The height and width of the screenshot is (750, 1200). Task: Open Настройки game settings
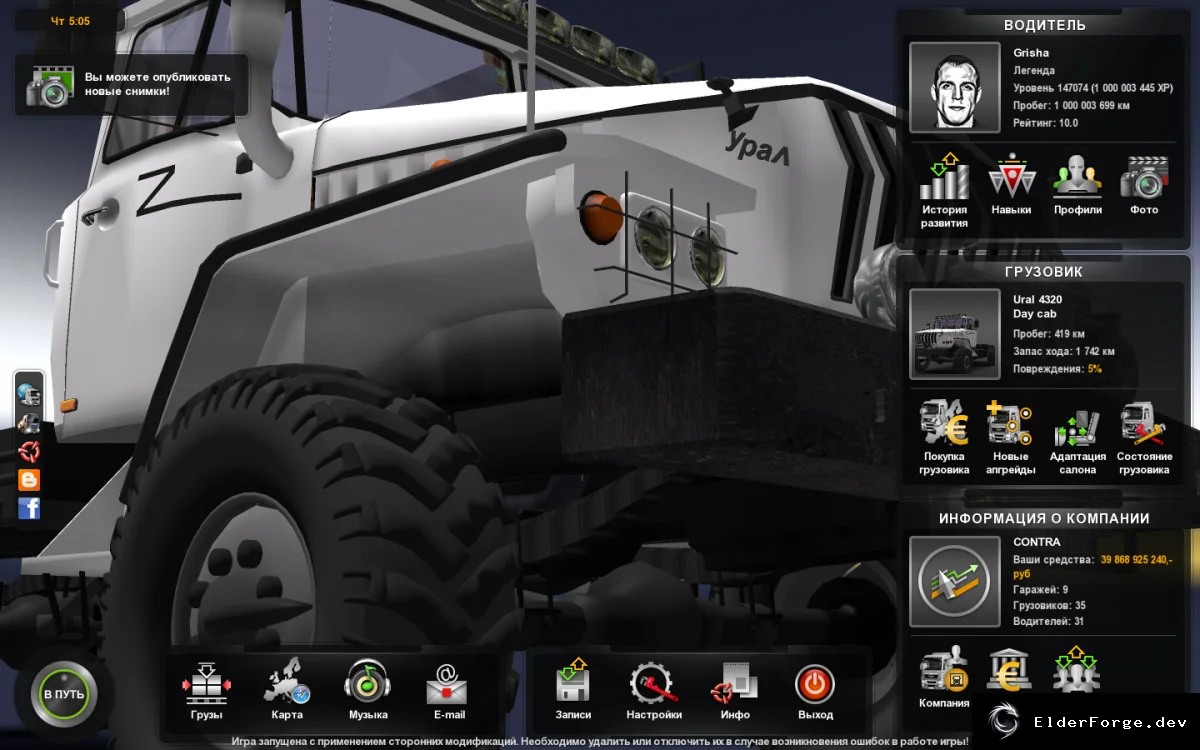click(x=654, y=691)
